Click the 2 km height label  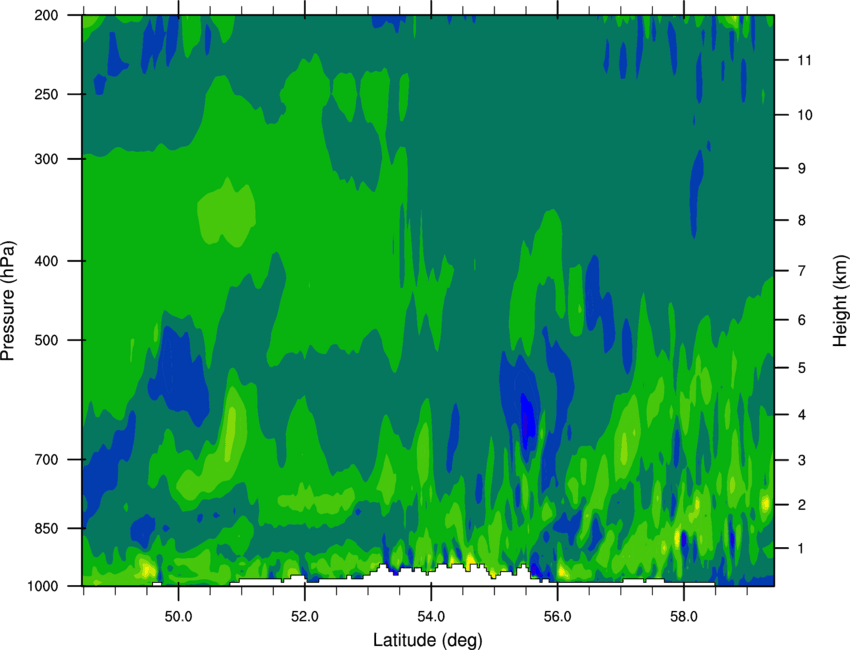click(802, 505)
